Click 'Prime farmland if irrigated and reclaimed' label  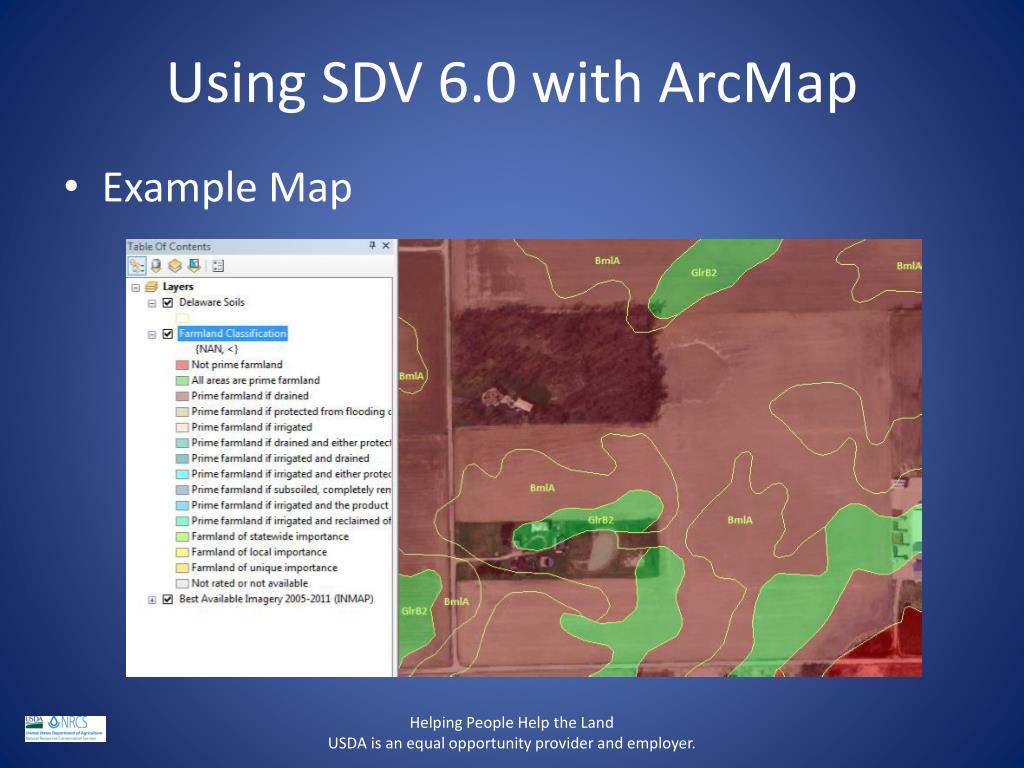click(291, 521)
